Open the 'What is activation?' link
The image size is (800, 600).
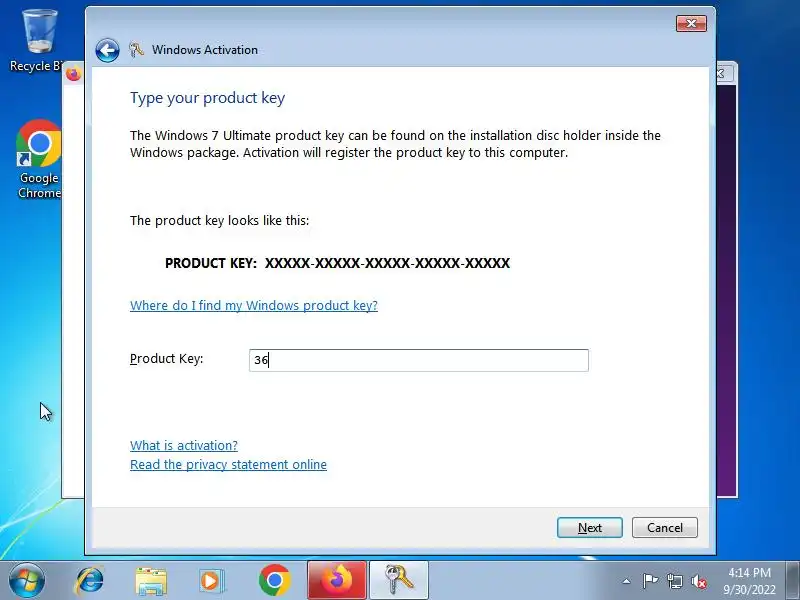[184, 445]
